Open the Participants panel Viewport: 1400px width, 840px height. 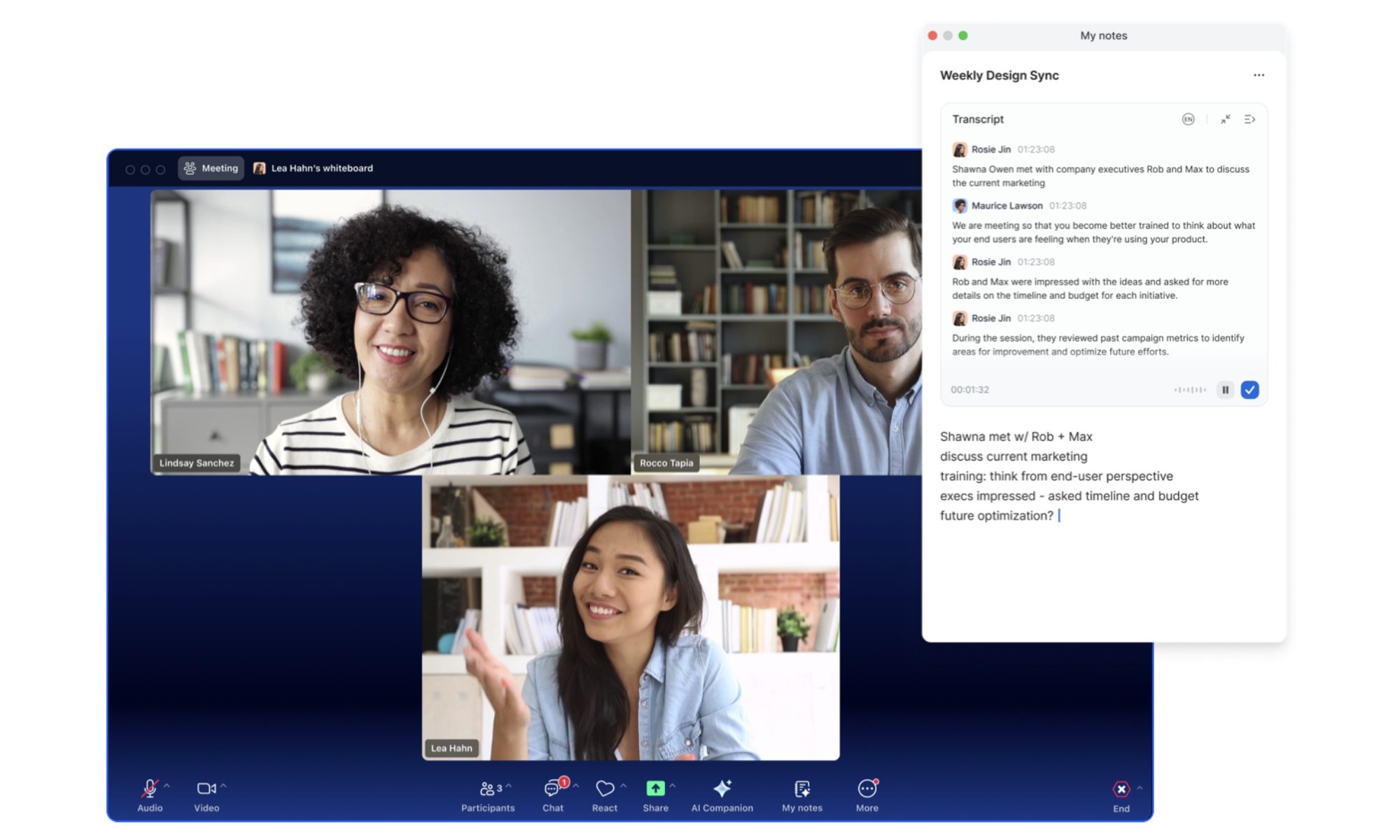[487, 796]
